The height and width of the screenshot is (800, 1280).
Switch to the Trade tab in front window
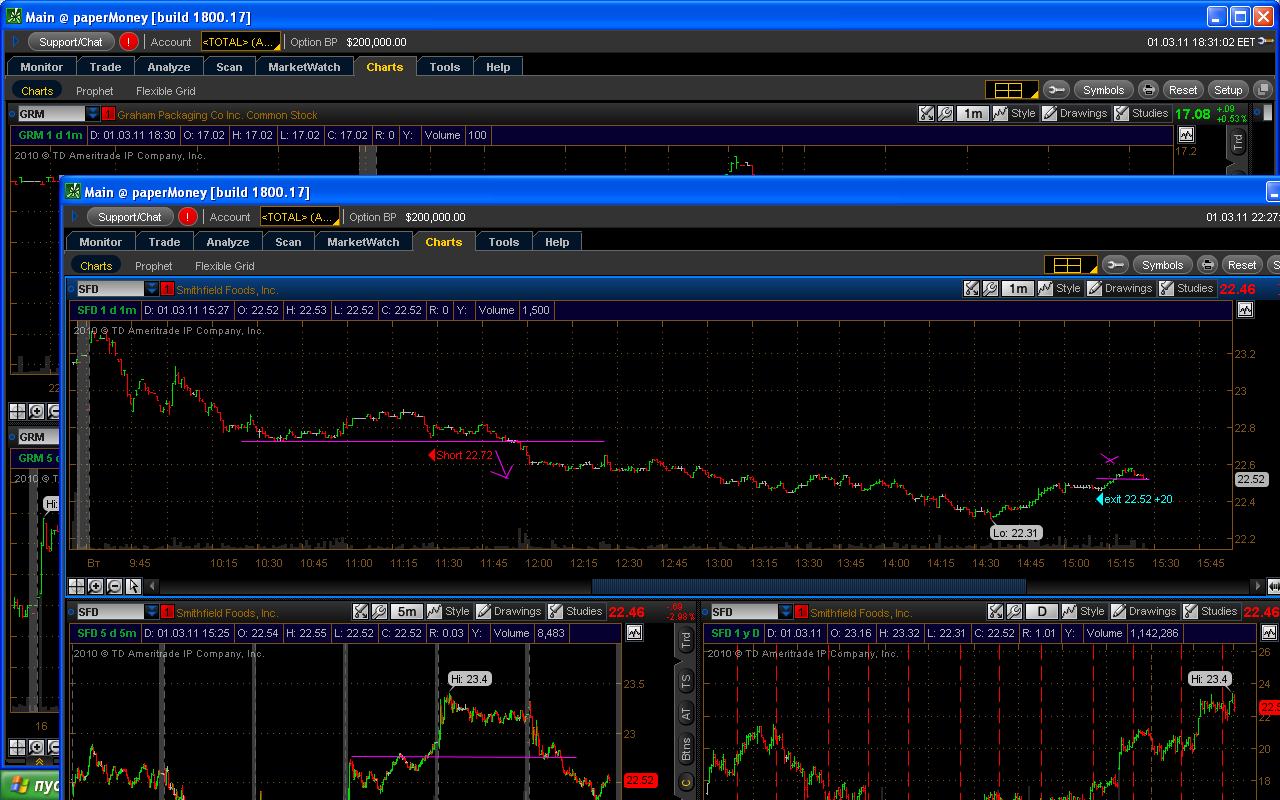[x=164, y=242]
